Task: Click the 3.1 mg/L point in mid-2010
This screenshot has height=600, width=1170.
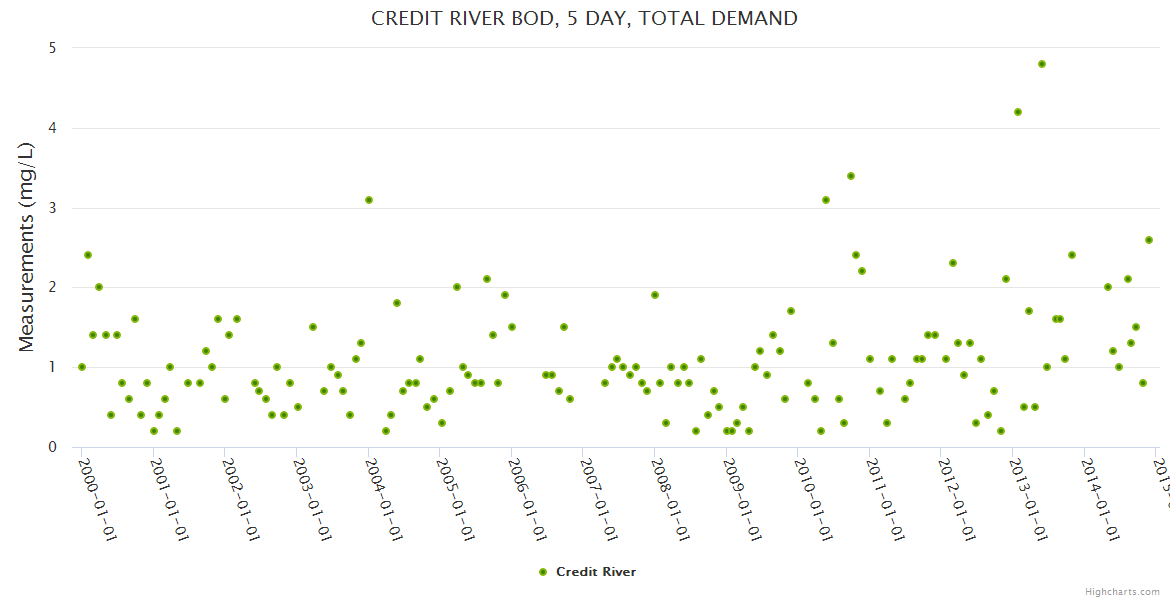Action: pos(826,200)
